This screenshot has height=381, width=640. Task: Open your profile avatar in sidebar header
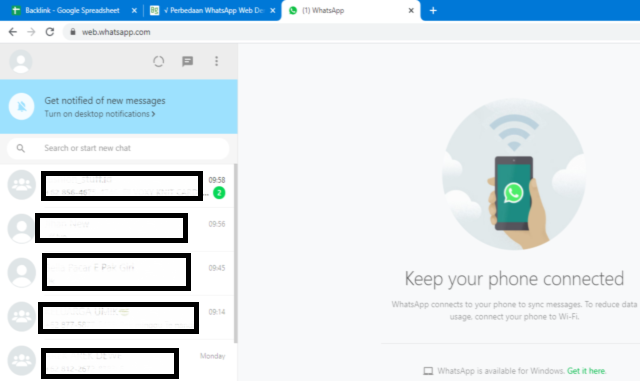coord(21,62)
